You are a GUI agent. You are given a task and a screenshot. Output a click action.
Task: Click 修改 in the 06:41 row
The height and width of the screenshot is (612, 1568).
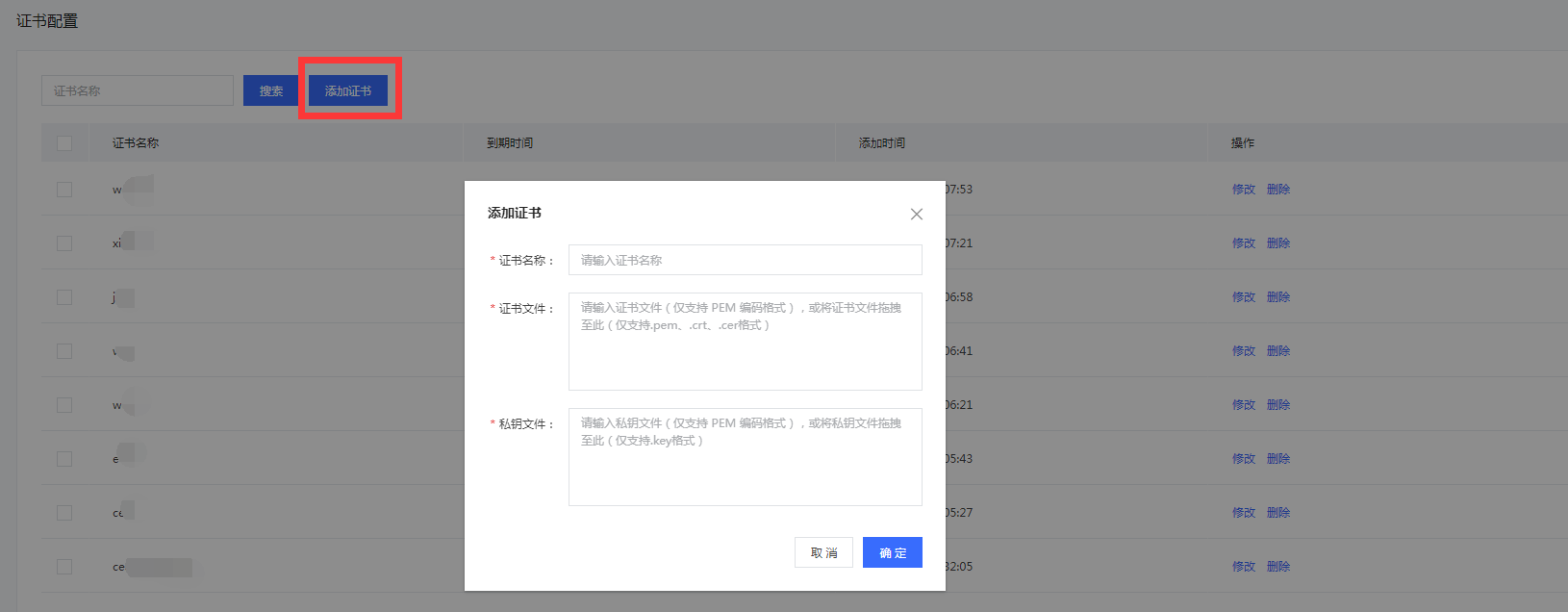coord(1244,351)
